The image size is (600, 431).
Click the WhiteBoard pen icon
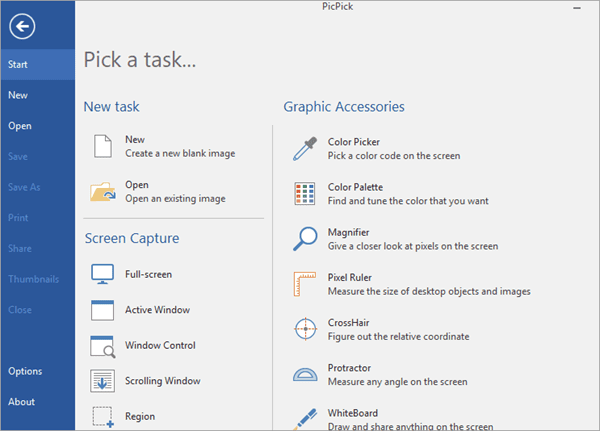pyautogui.click(x=305, y=419)
